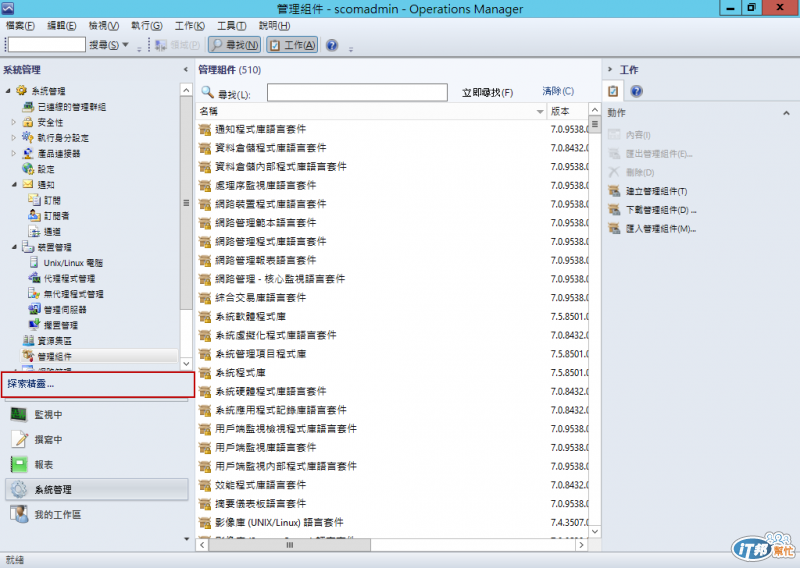The height and width of the screenshot is (568, 800).
Task: Click help icon in 工作 pane
Action: point(636,91)
